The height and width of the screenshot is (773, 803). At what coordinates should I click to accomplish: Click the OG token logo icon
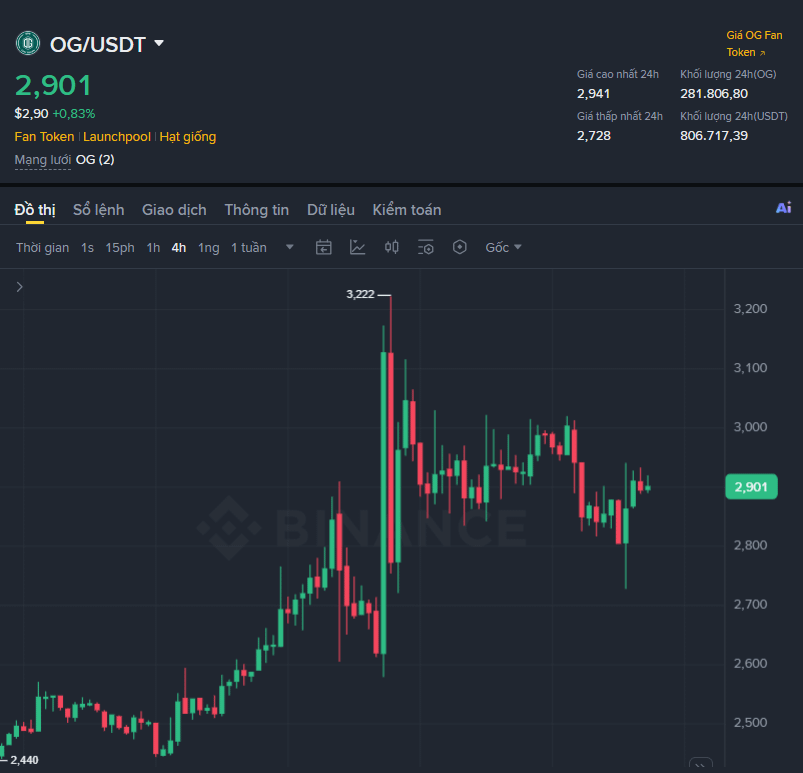[28, 43]
